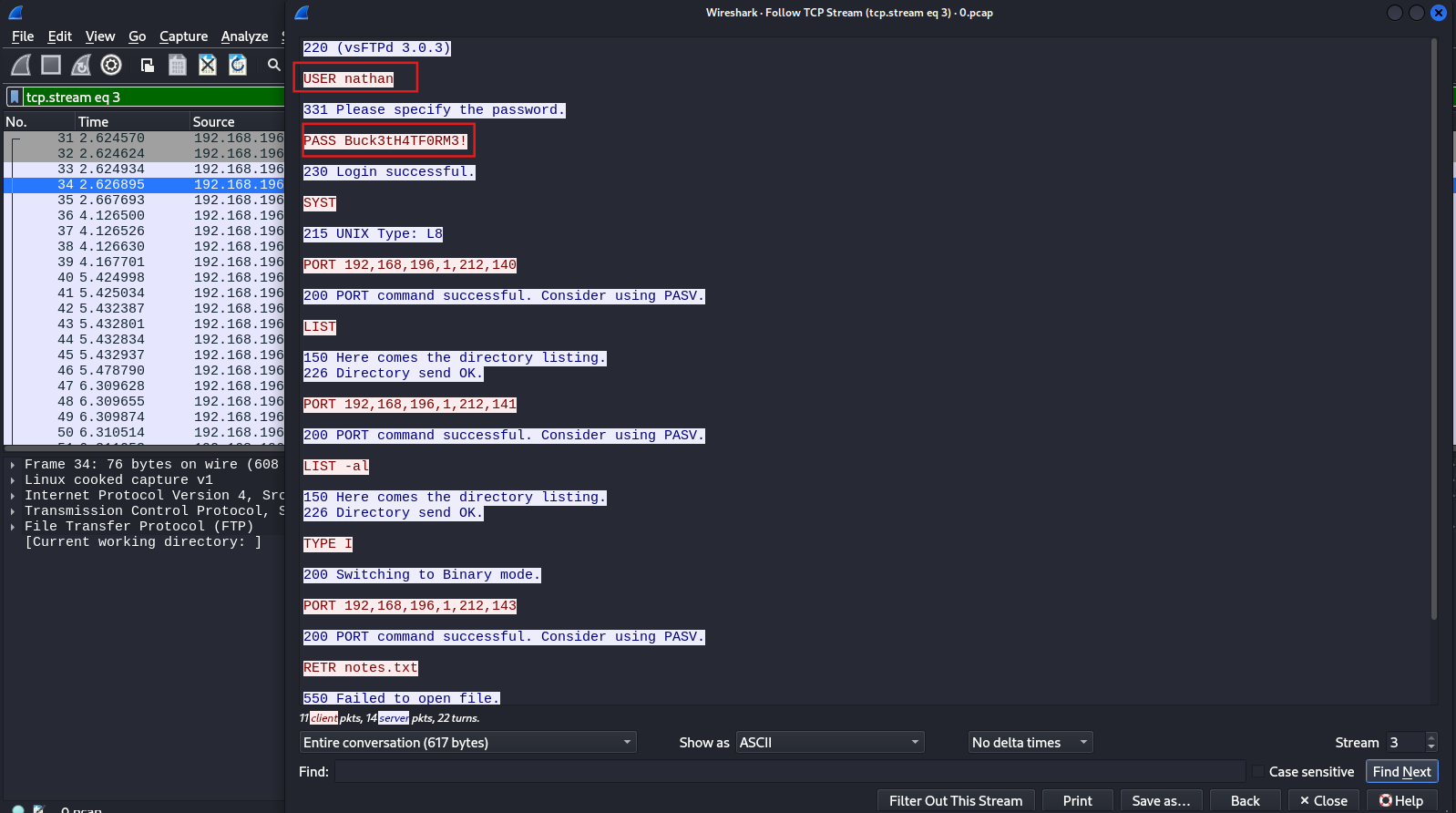Select the Current working directory line
Image resolution: width=1456 pixels, height=813 pixels.
[x=144, y=542]
